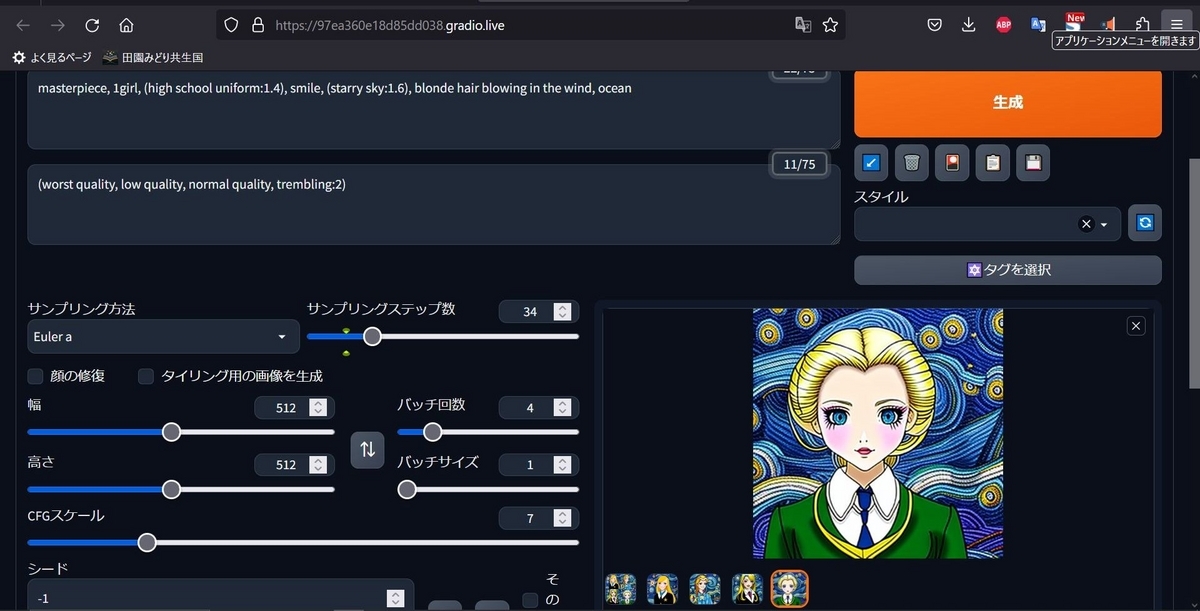This screenshot has width=1200, height=611.
Task: Click the orange 生成 button
Action: (1008, 102)
